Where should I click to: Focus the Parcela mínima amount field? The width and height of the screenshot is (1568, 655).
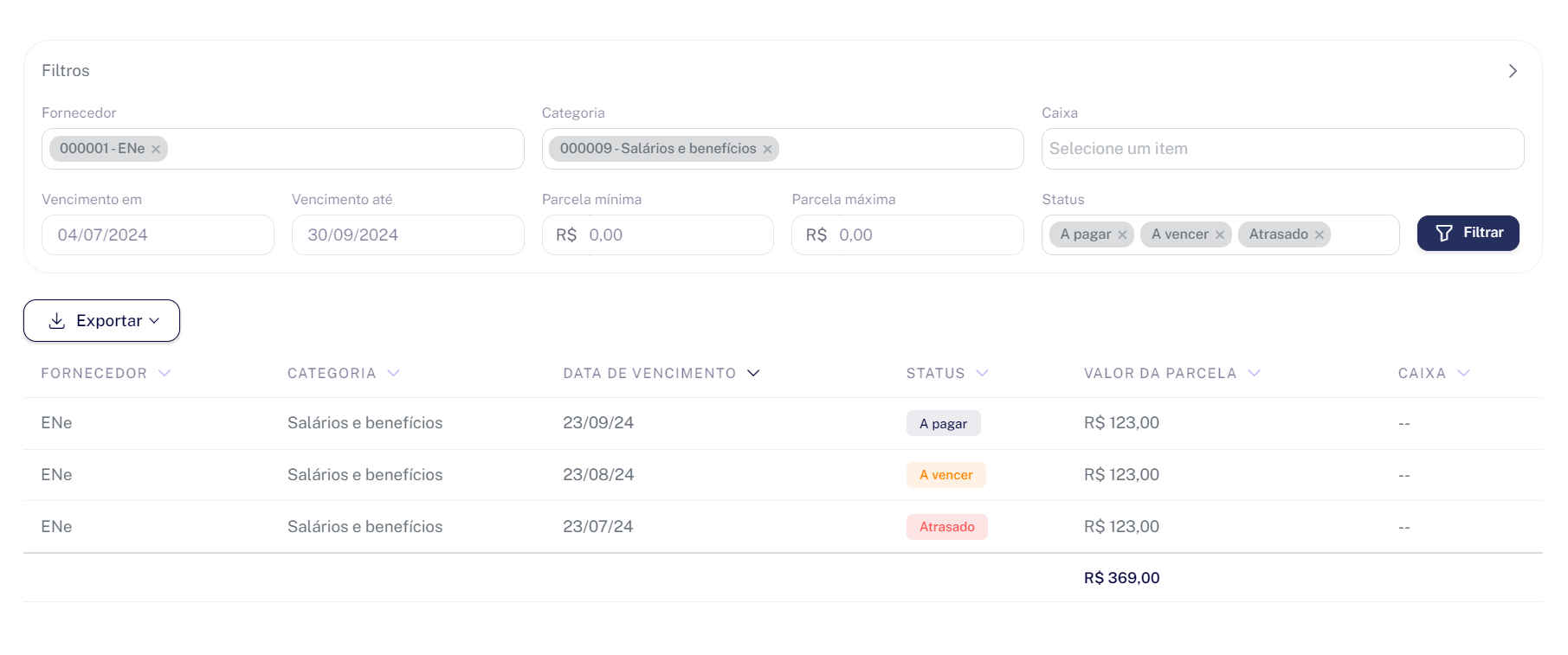[658, 235]
